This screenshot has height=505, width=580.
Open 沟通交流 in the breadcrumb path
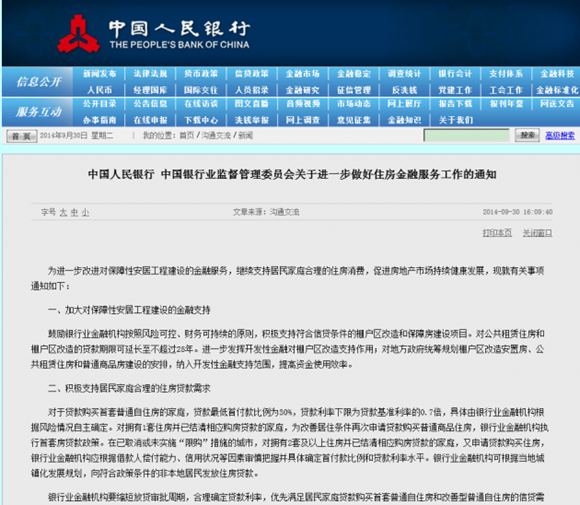pyautogui.click(x=216, y=135)
